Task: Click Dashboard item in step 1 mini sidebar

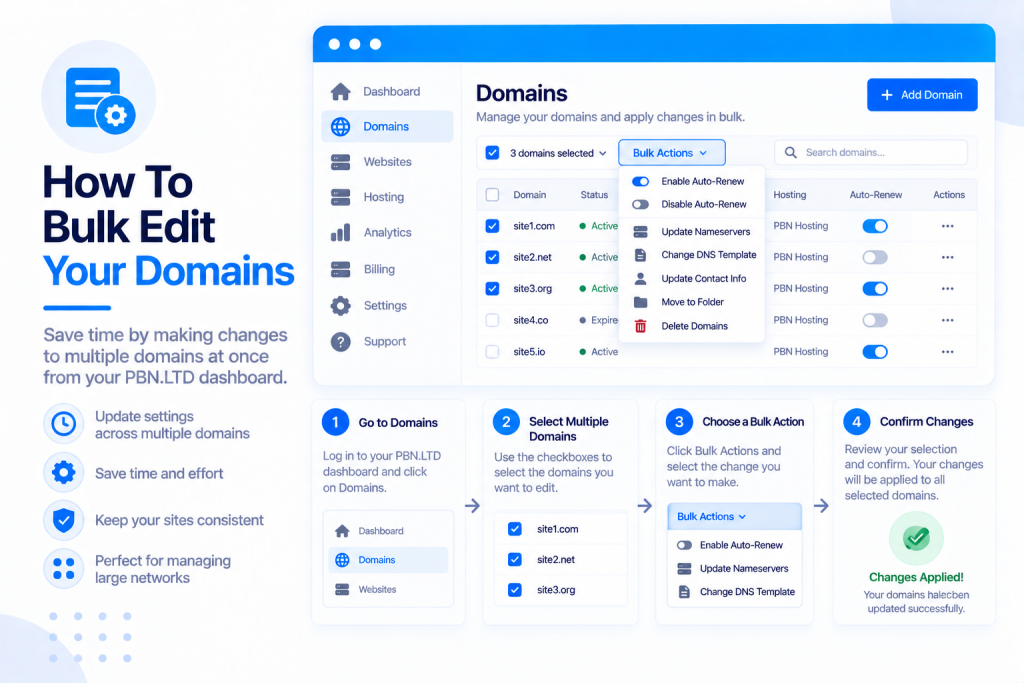Action: click(388, 531)
